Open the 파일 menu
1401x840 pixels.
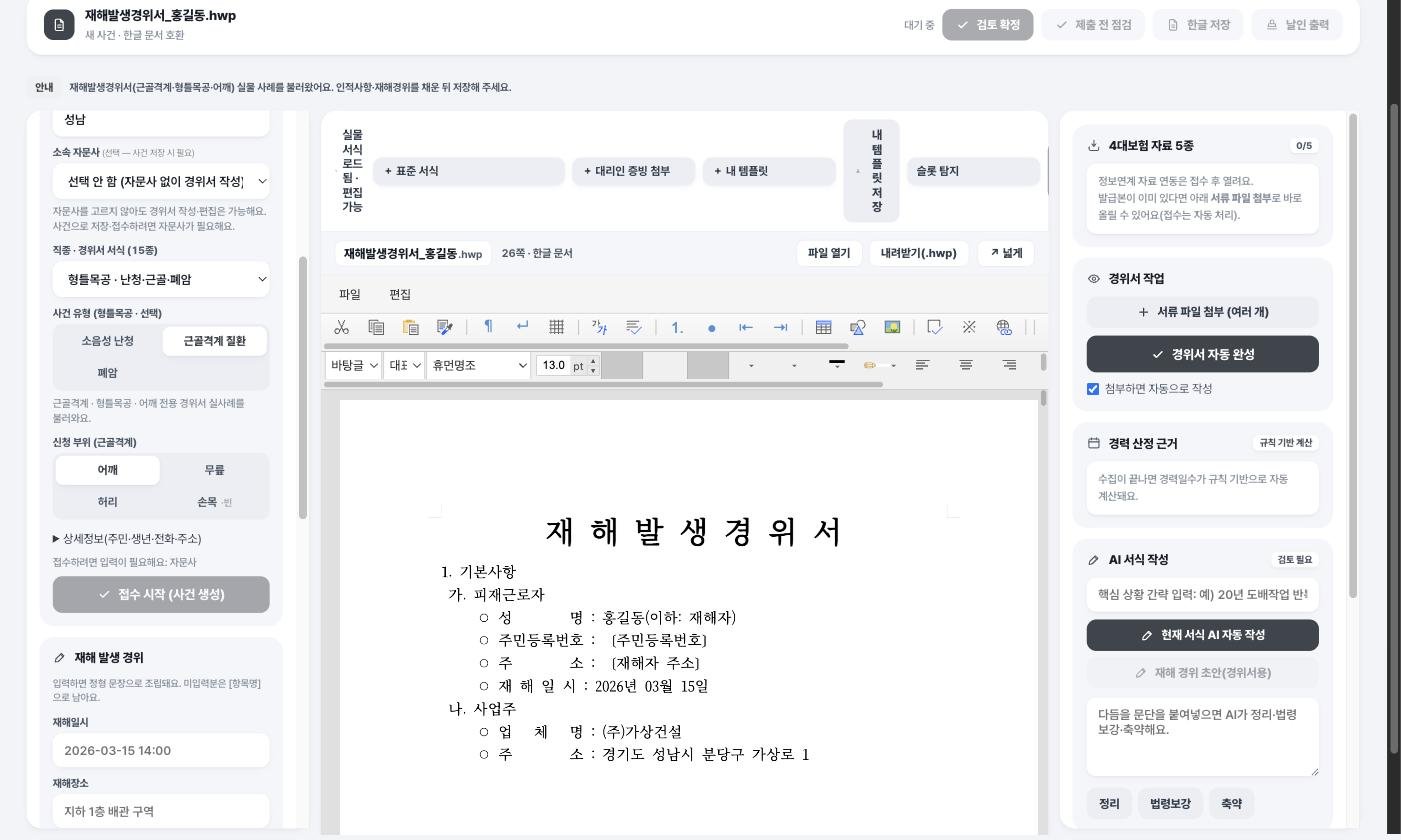point(350,294)
